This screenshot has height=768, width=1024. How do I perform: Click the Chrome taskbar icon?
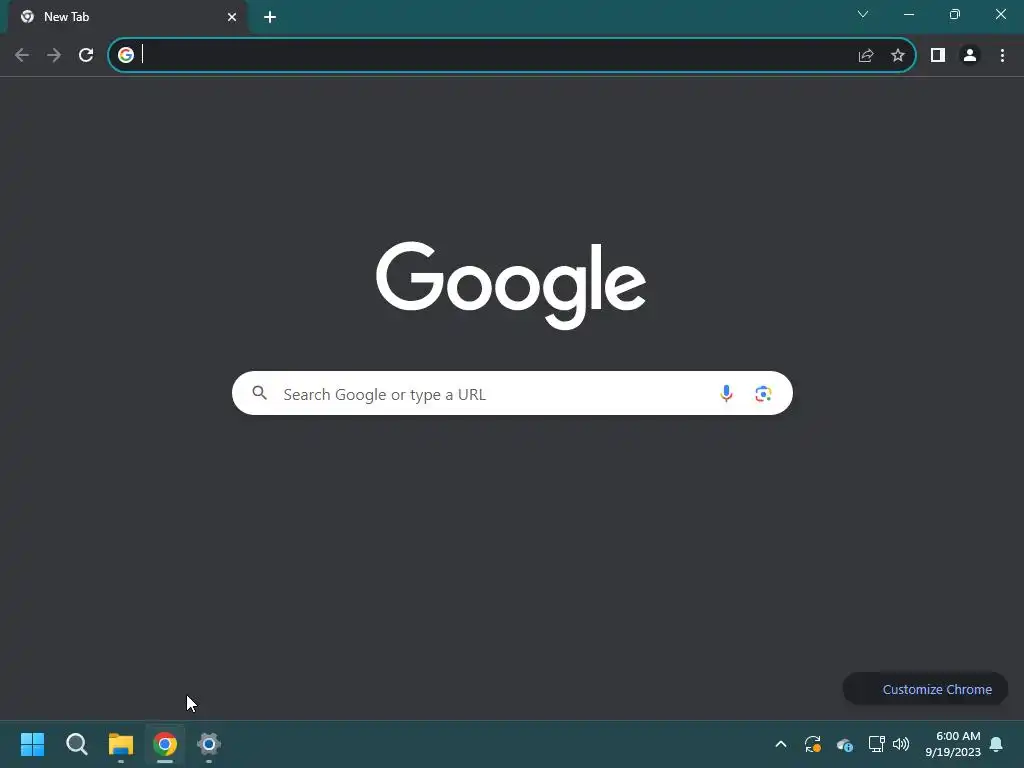[x=165, y=744]
